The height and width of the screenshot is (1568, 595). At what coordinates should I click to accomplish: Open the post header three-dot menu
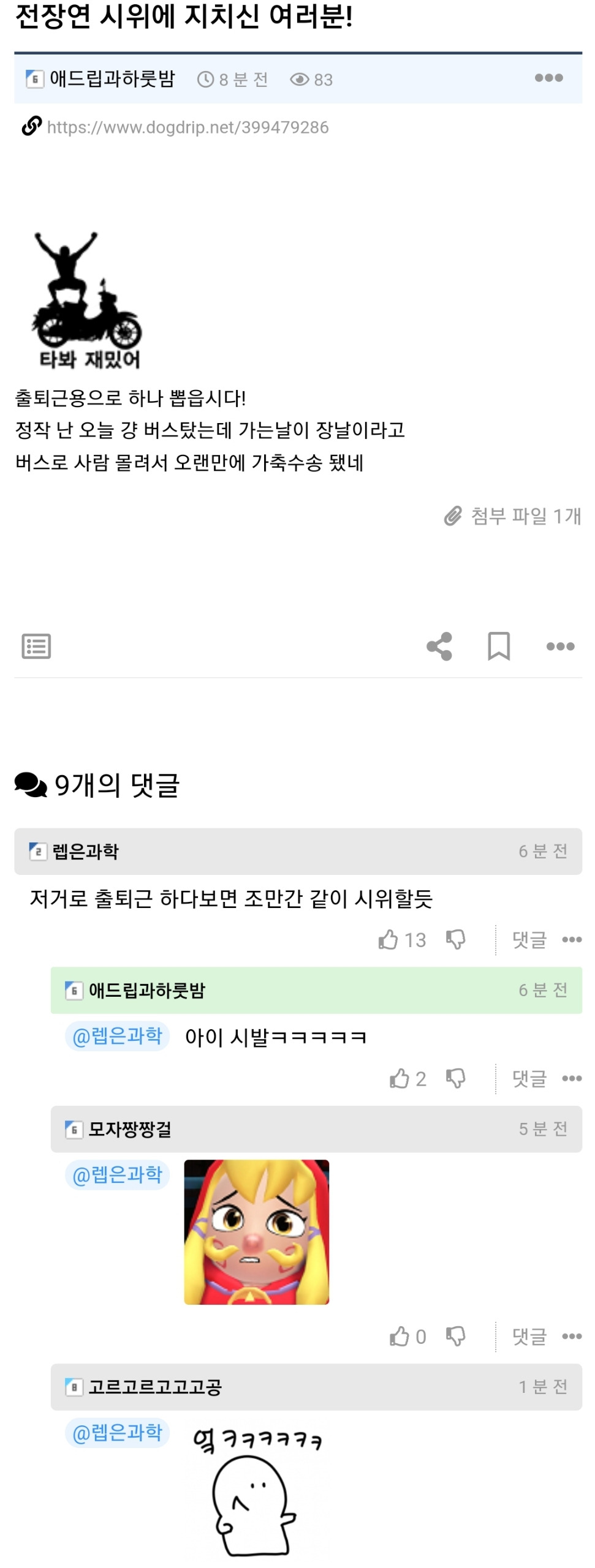pyautogui.click(x=548, y=78)
